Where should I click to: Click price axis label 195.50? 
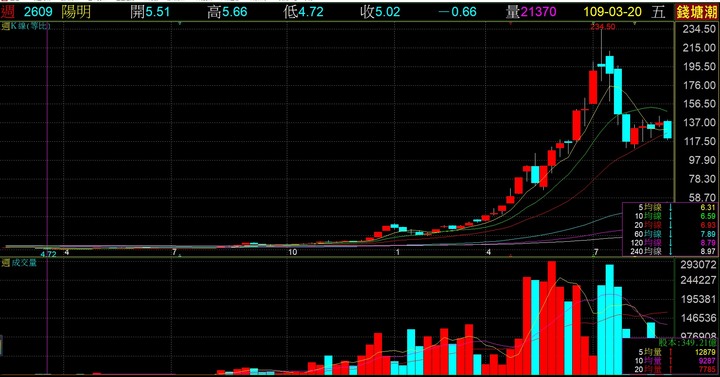point(699,67)
